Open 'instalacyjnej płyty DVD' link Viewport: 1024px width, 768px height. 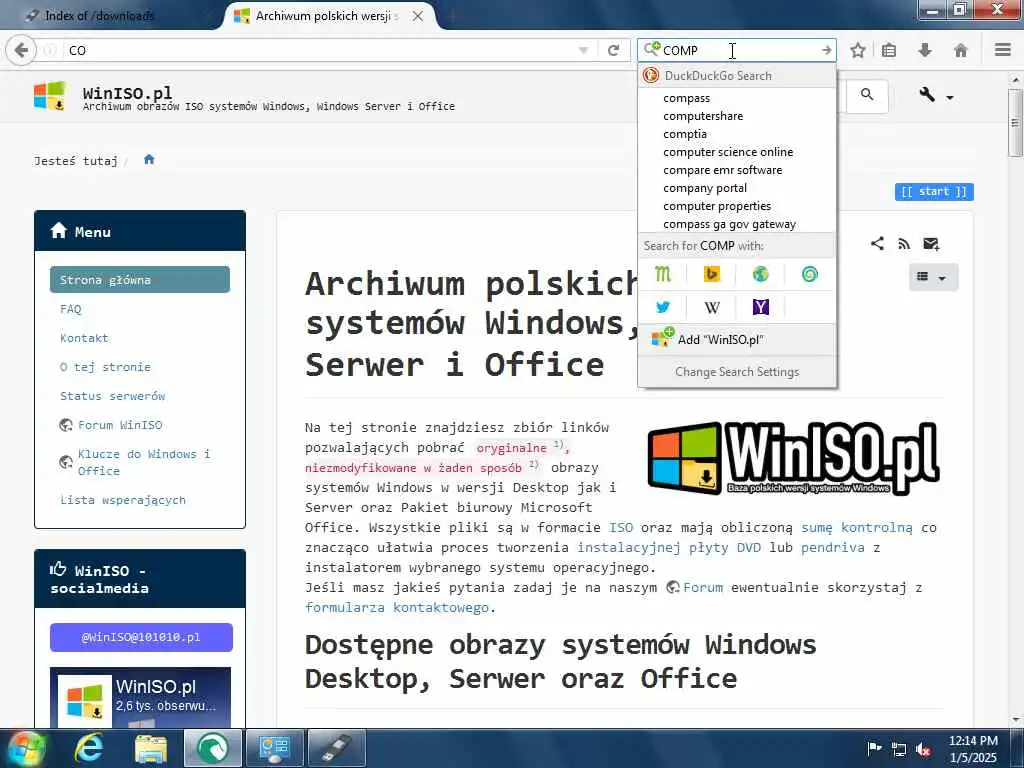pos(669,547)
